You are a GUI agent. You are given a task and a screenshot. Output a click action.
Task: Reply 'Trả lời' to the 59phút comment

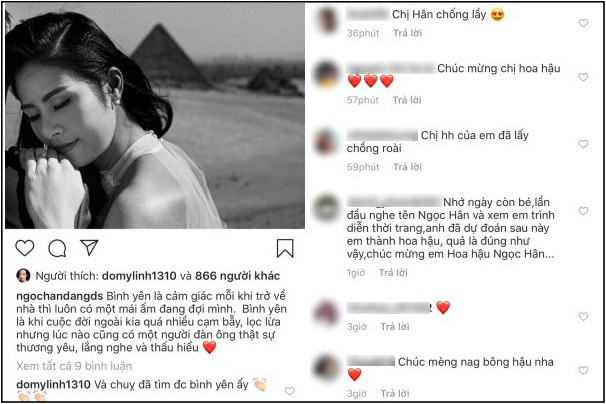(x=407, y=167)
